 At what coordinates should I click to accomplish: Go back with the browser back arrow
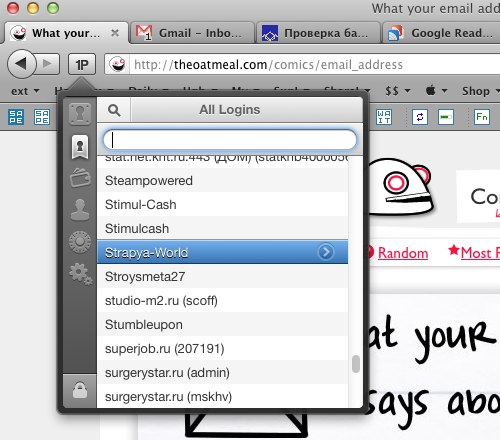(x=22, y=64)
